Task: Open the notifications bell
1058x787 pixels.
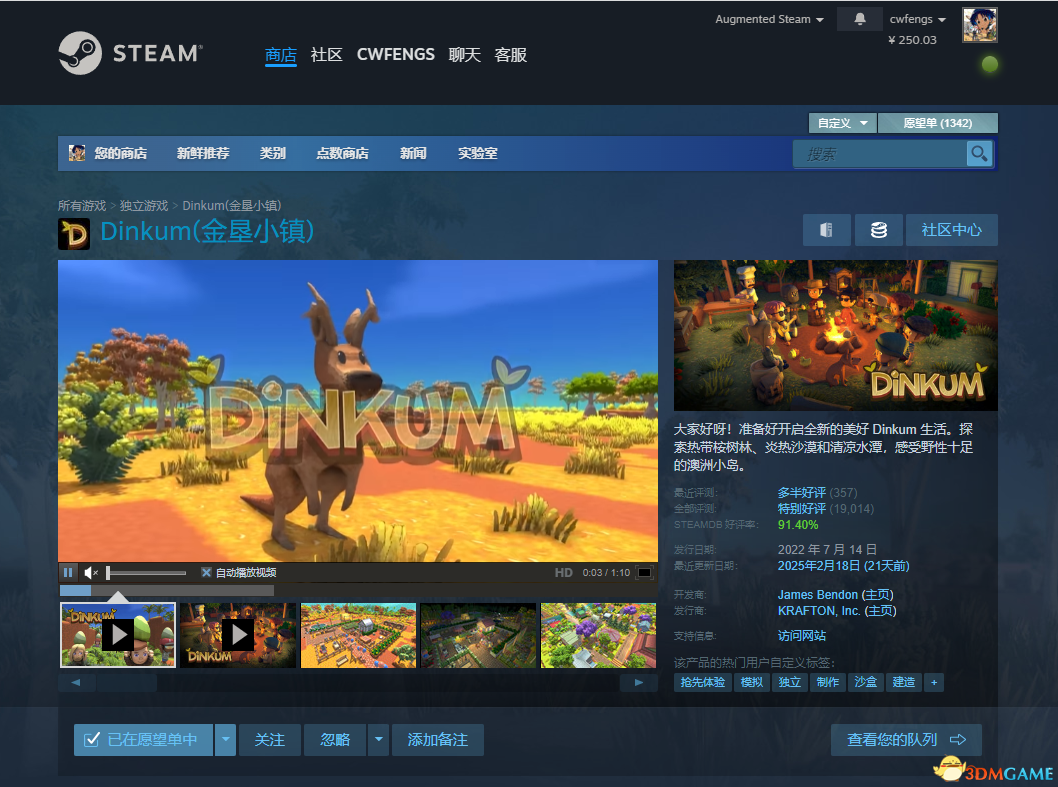Action: (860, 19)
